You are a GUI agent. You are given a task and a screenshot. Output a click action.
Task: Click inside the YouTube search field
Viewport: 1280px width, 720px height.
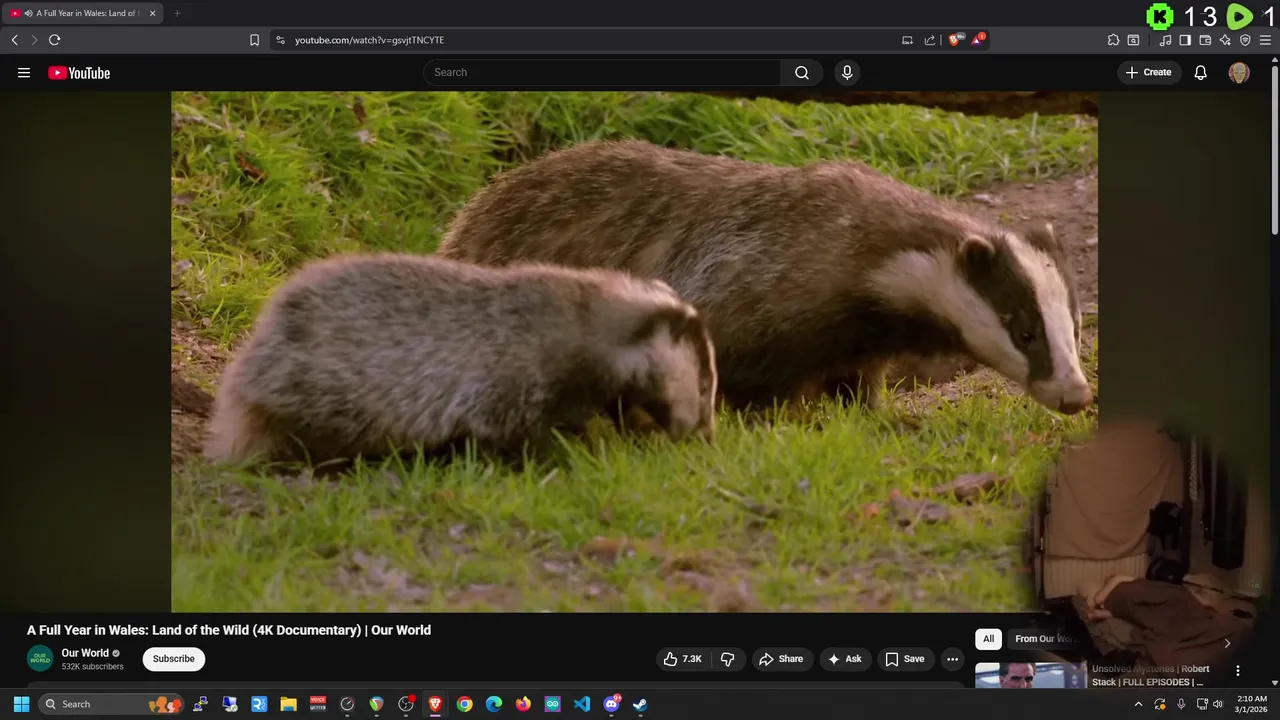pos(600,72)
